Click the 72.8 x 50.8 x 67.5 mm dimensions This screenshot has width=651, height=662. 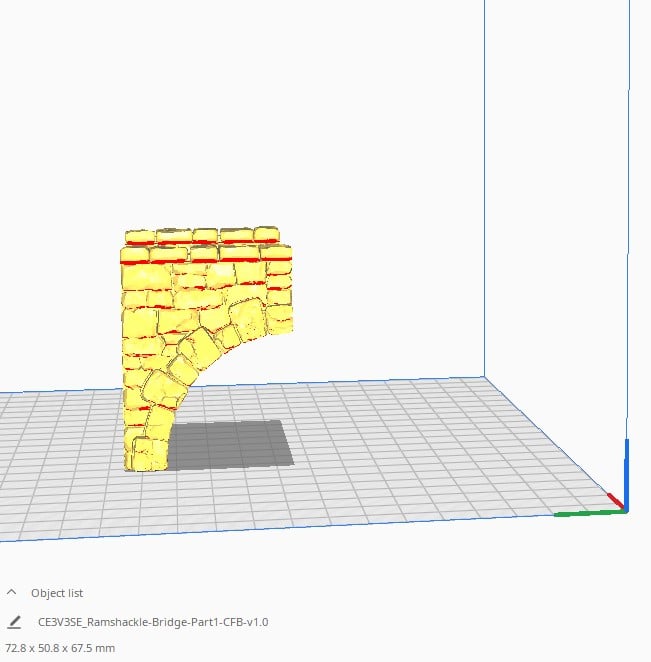point(60,648)
